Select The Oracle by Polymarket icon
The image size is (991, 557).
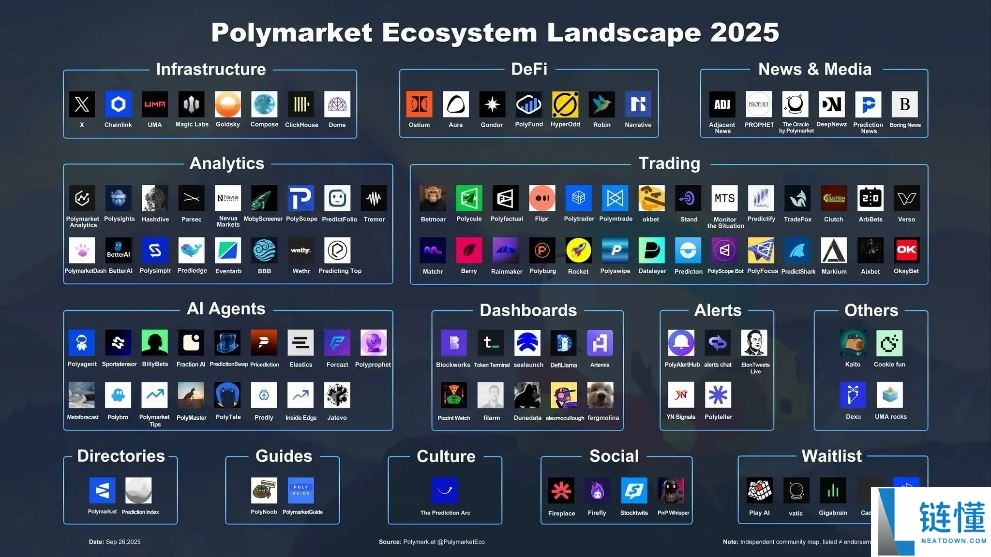[x=795, y=104]
